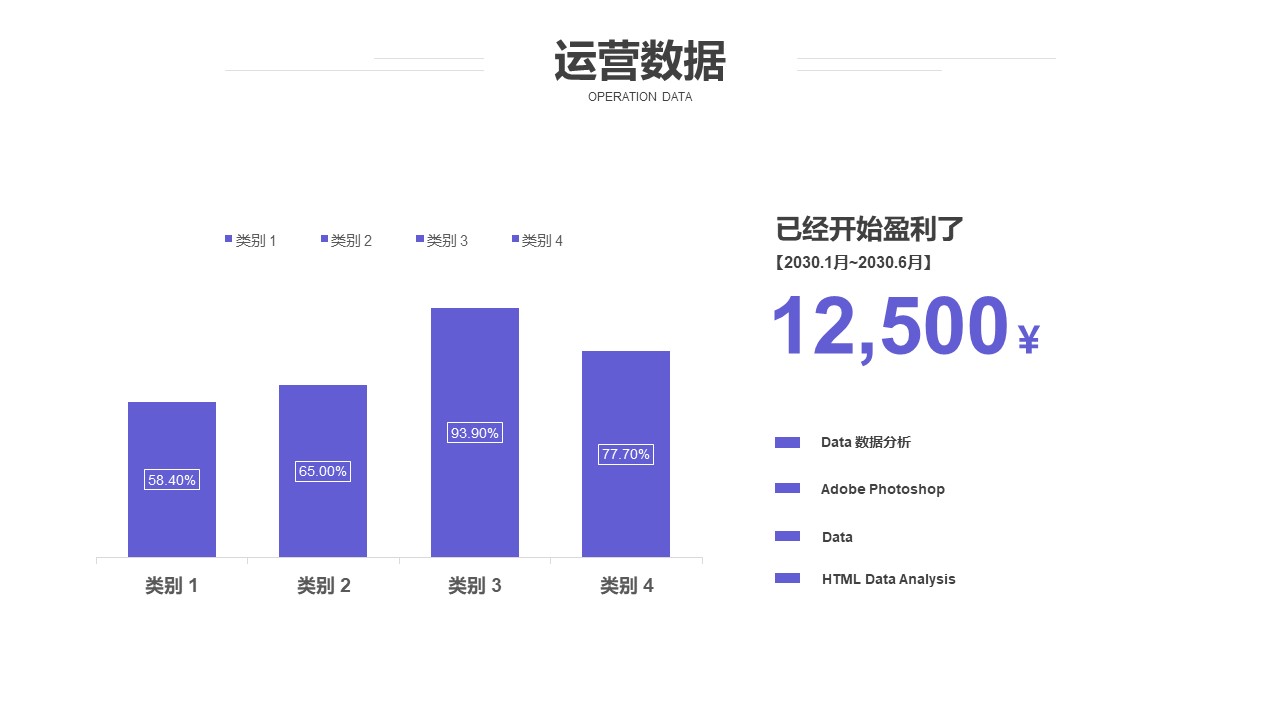Select the HTML Data Analysis label

889,579
